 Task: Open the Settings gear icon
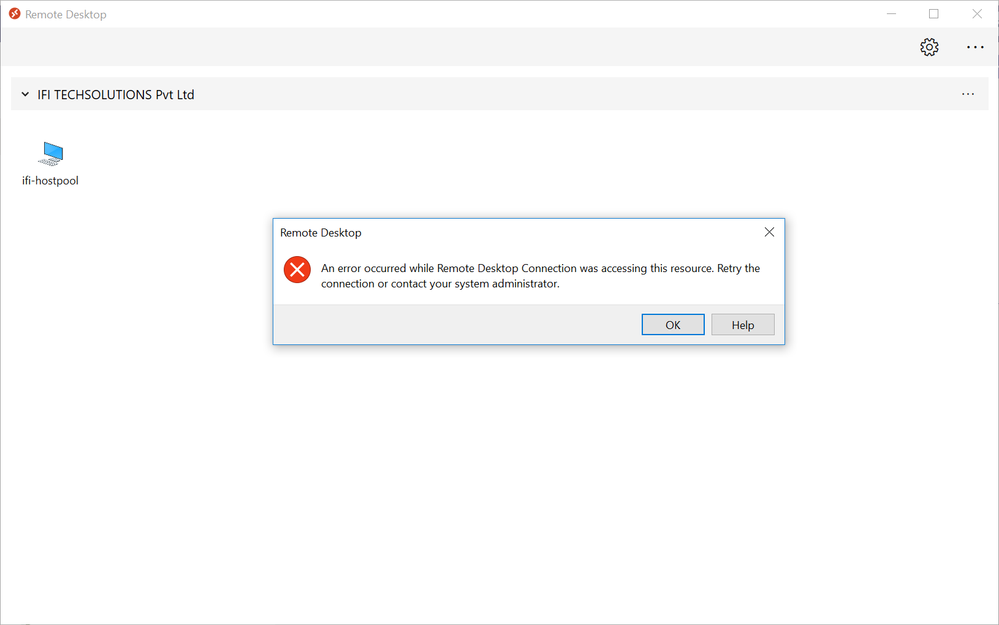[929, 47]
